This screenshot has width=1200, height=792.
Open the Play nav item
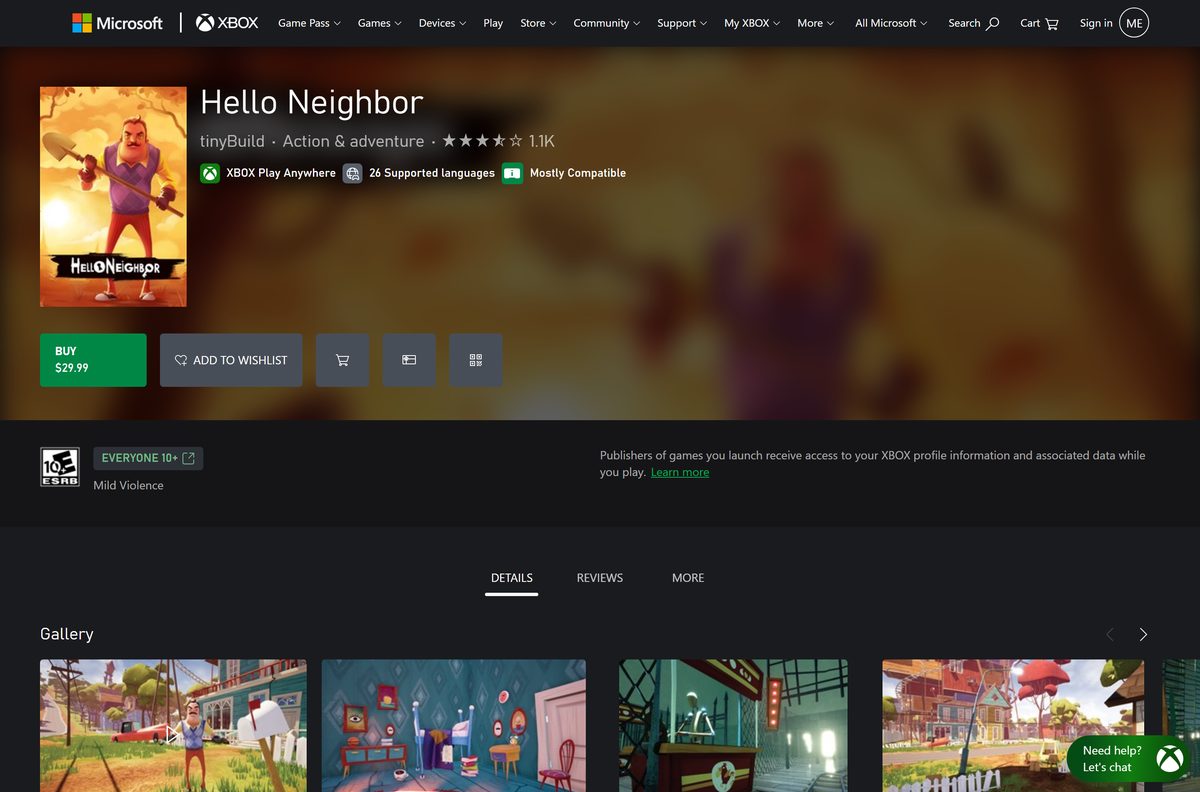click(x=493, y=23)
